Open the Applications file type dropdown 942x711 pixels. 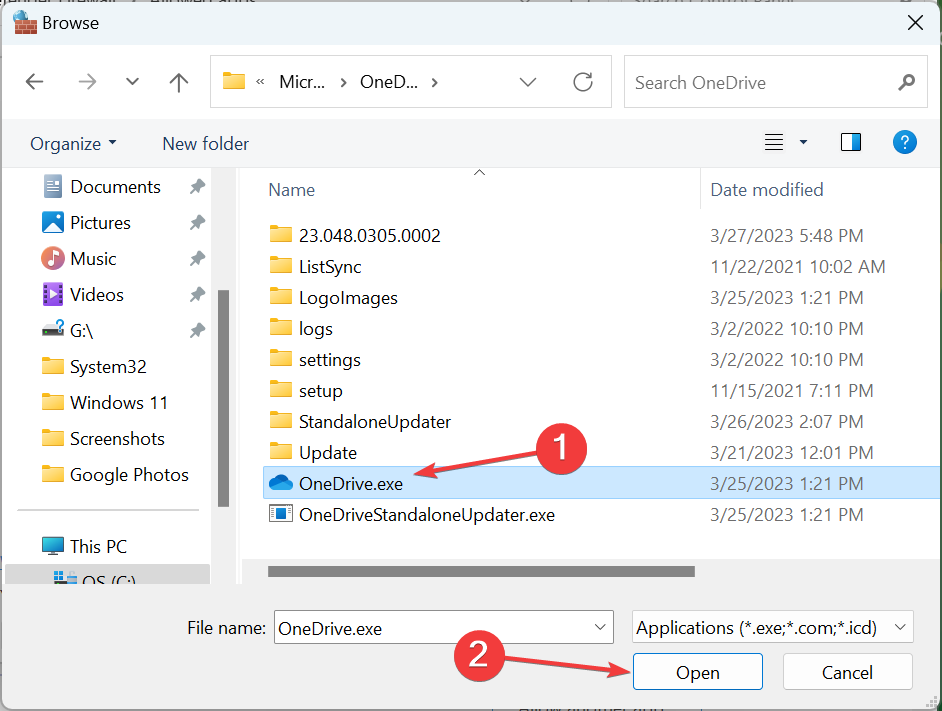point(773,627)
